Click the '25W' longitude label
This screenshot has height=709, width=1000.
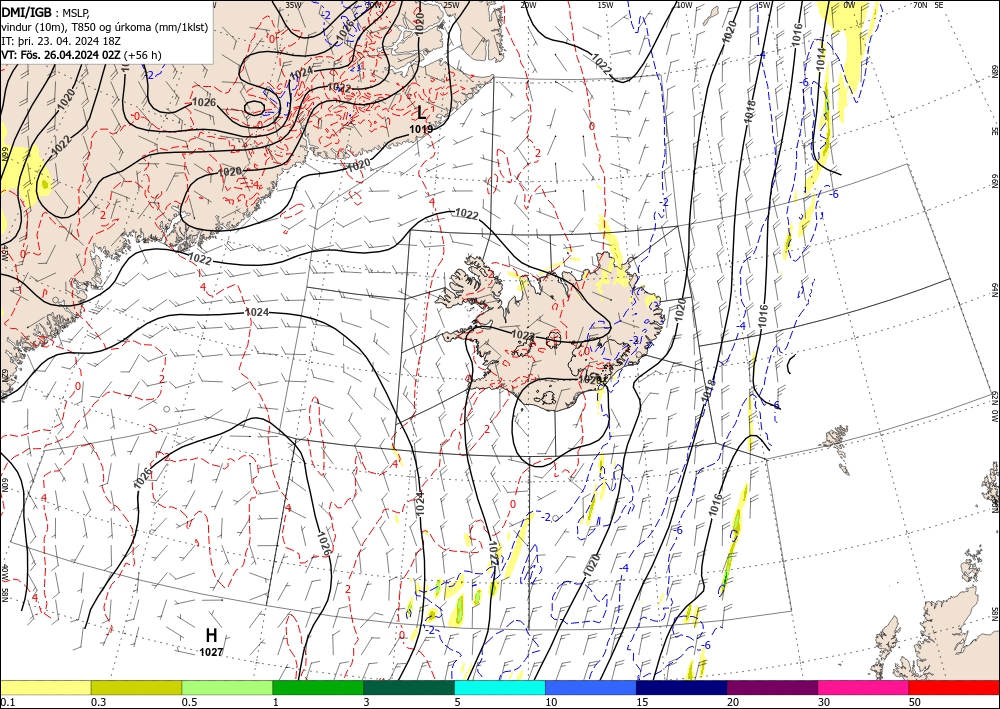451,5
